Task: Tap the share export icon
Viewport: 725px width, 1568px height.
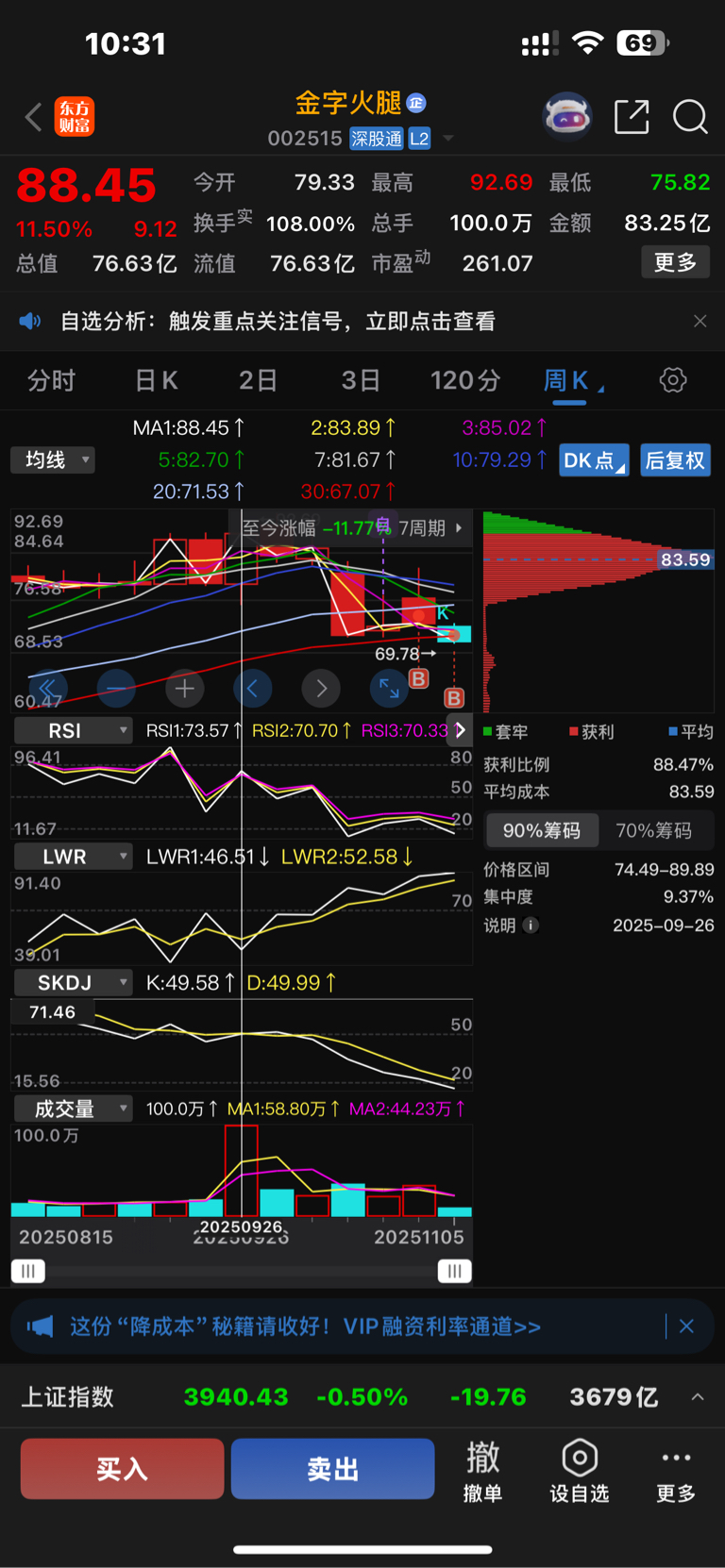Action: point(632,117)
